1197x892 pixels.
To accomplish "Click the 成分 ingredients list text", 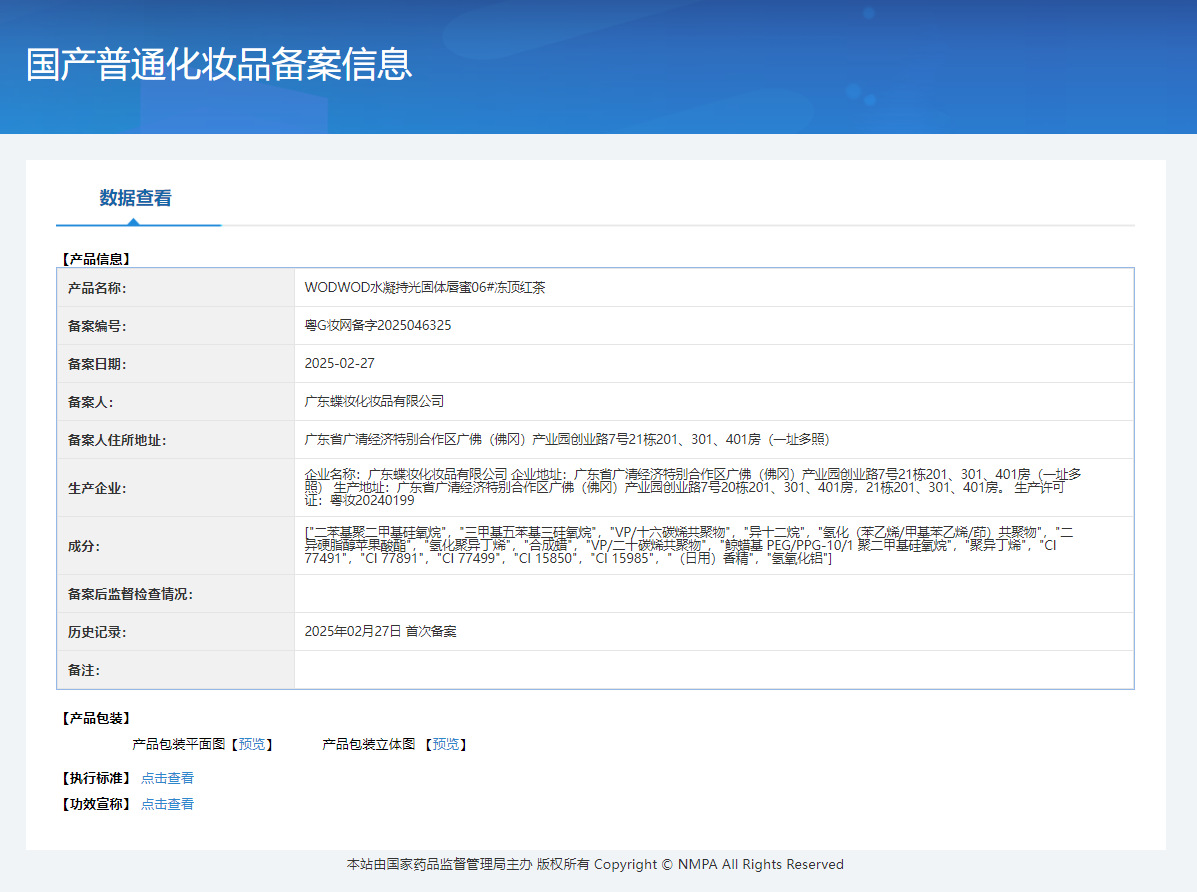I will (689, 545).
